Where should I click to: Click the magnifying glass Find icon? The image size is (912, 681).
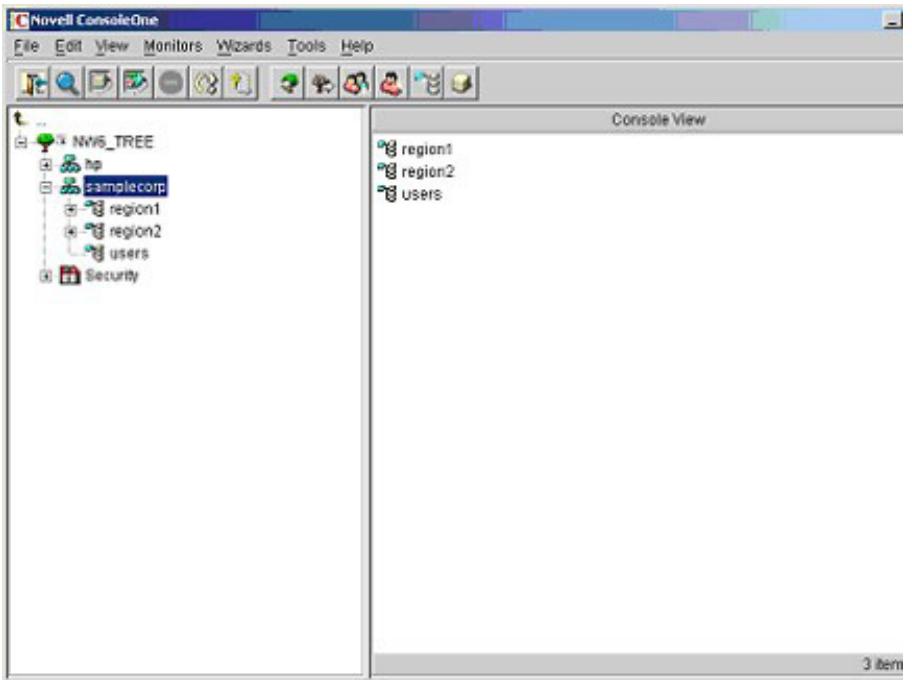point(67,83)
